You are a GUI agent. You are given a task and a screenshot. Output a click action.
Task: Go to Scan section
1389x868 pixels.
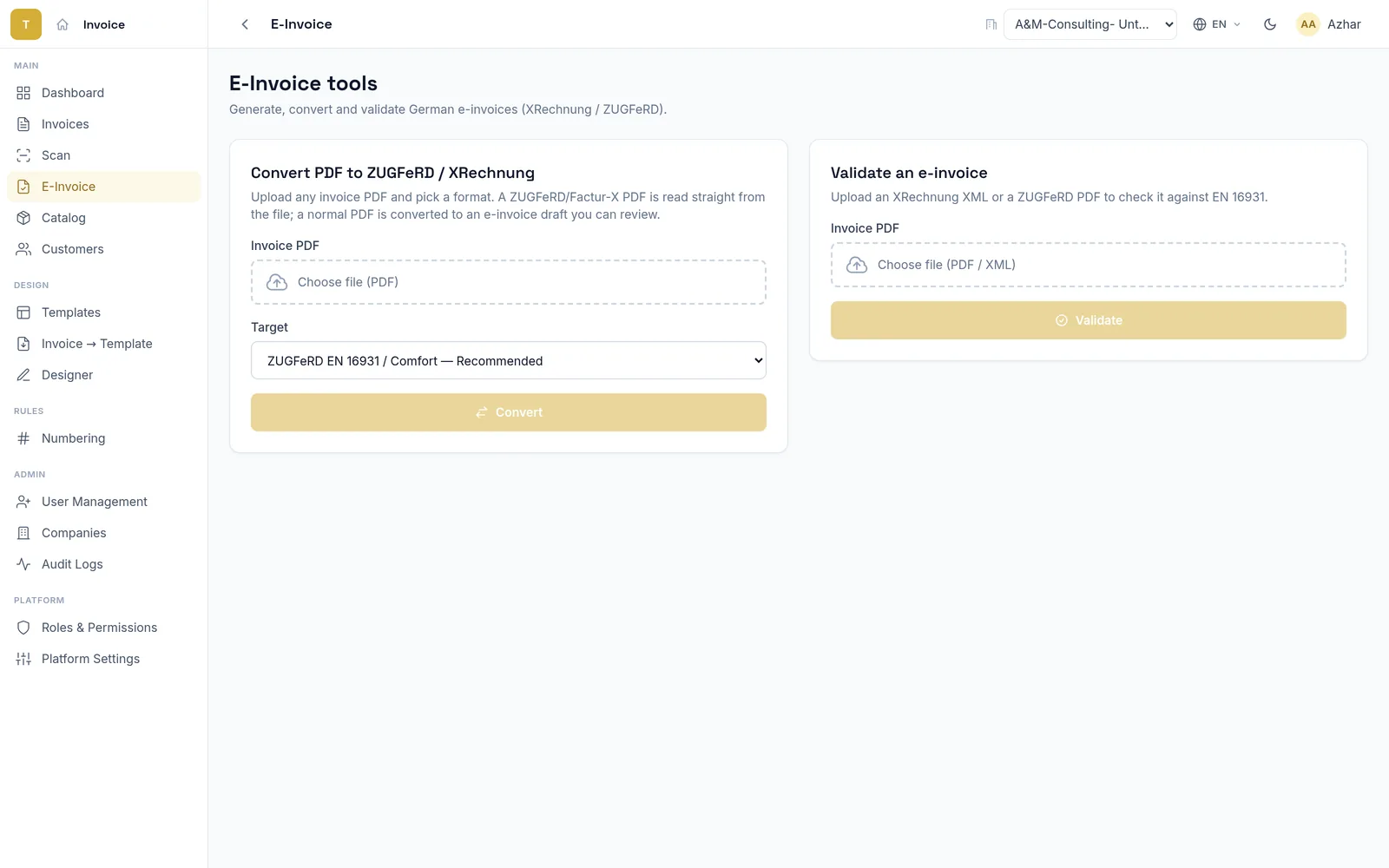[x=104, y=155]
